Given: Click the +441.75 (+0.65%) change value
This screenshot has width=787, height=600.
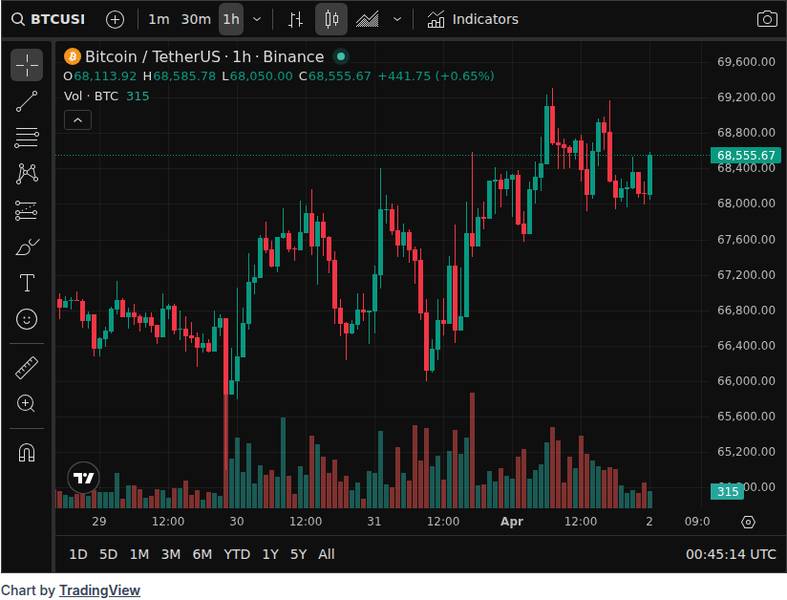Looking at the screenshot, I should pos(436,76).
